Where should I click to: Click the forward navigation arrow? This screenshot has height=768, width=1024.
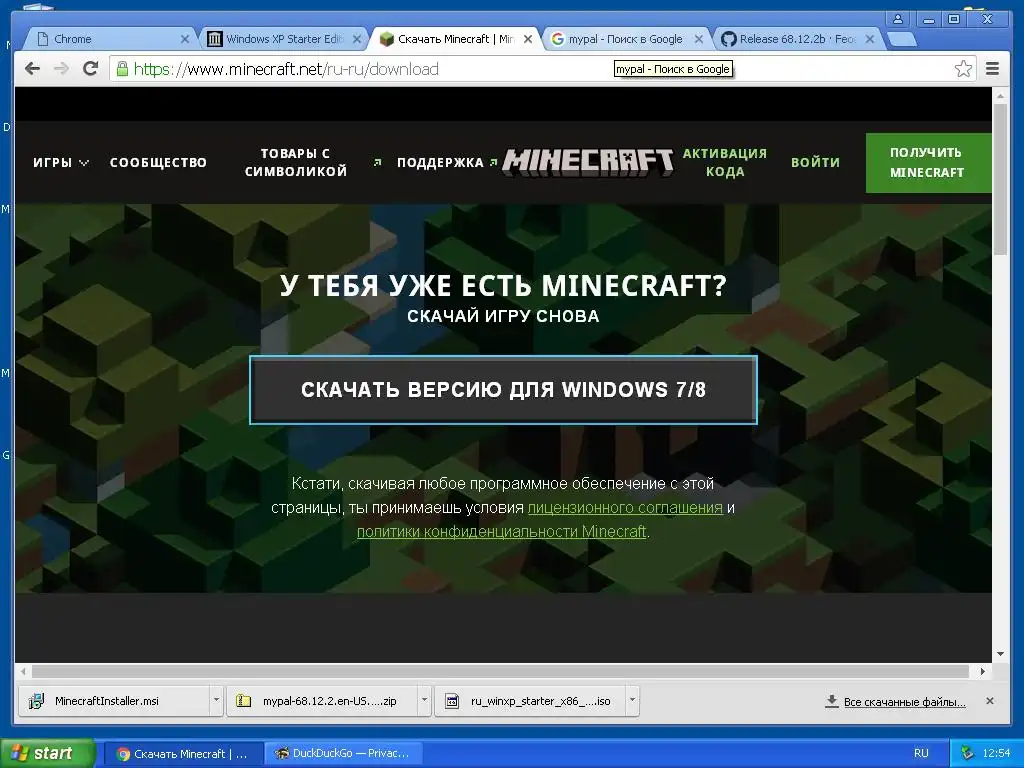coord(61,69)
